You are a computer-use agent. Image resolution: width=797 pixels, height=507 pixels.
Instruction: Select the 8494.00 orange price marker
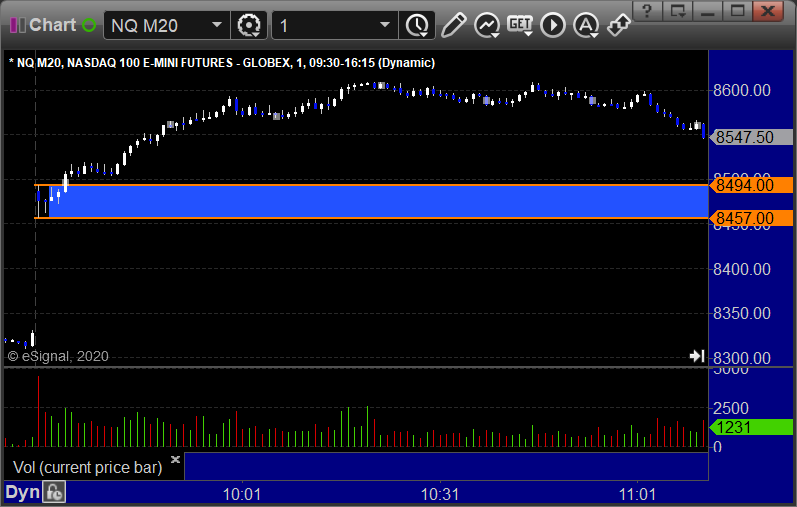751,185
